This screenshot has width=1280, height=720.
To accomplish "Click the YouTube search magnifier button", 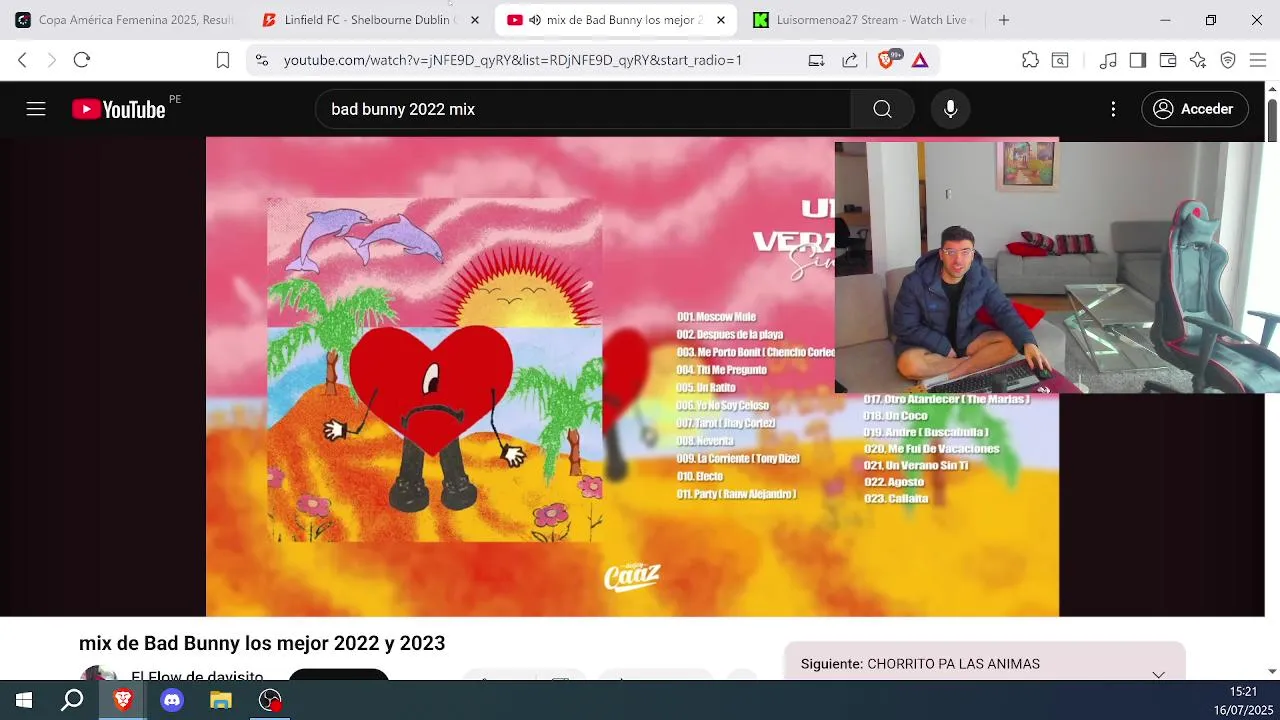I will coord(882,109).
